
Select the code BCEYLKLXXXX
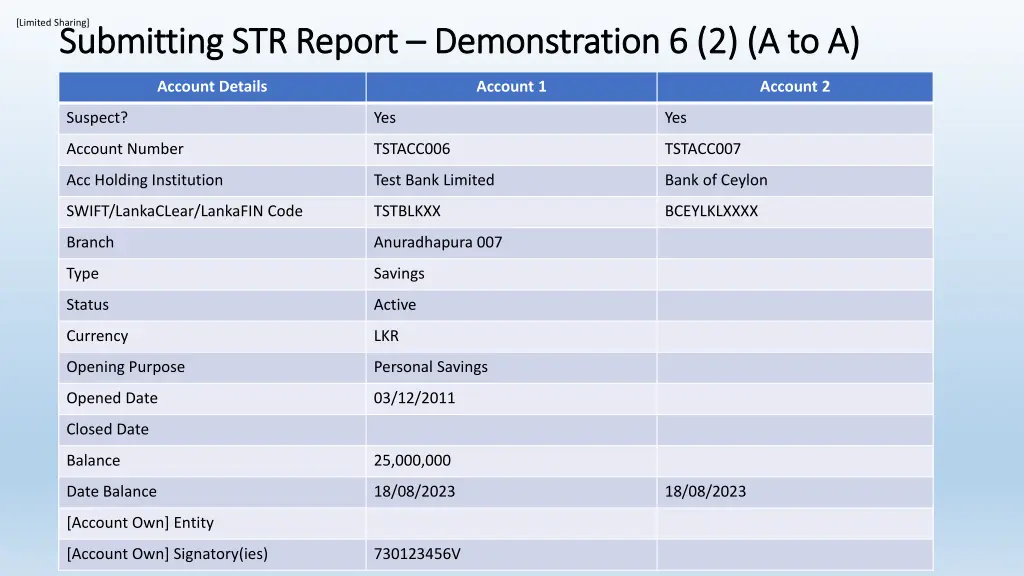[x=711, y=211]
